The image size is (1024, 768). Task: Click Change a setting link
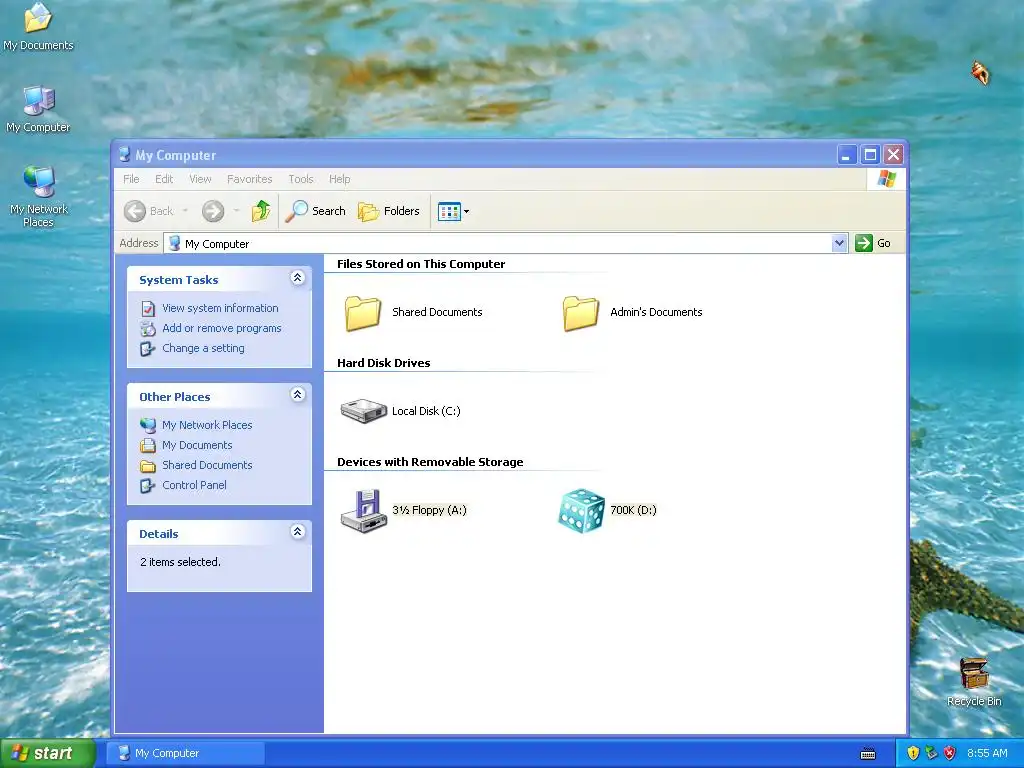click(x=204, y=349)
